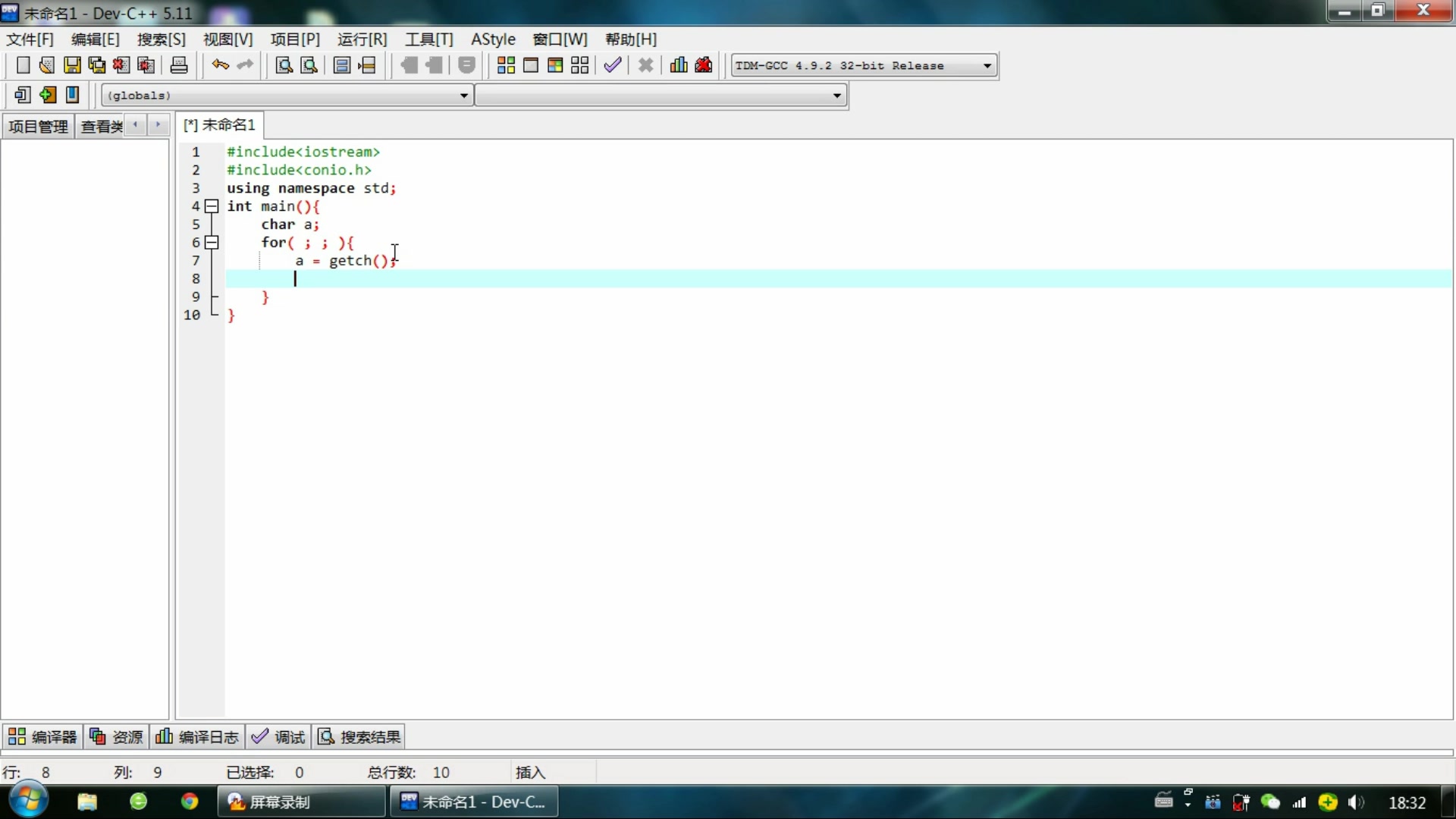Click the Profile analysis bar chart icon

[679, 65]
